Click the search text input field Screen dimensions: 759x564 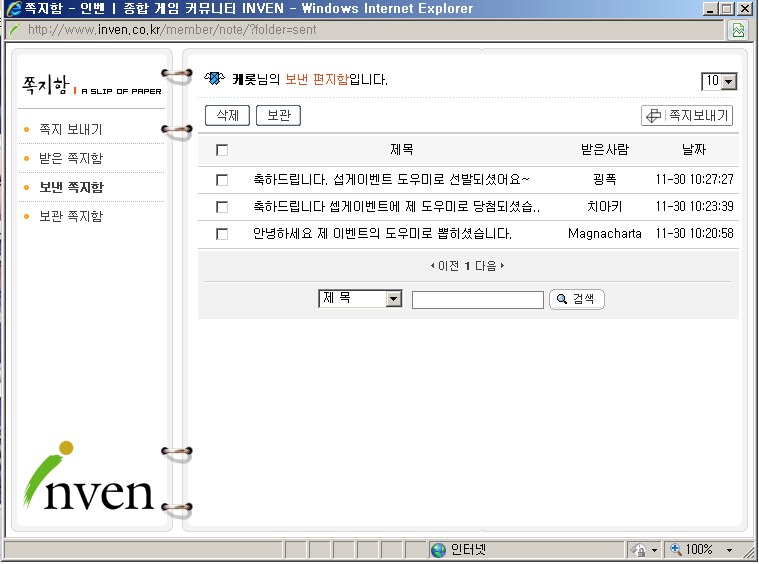[477, 300]
